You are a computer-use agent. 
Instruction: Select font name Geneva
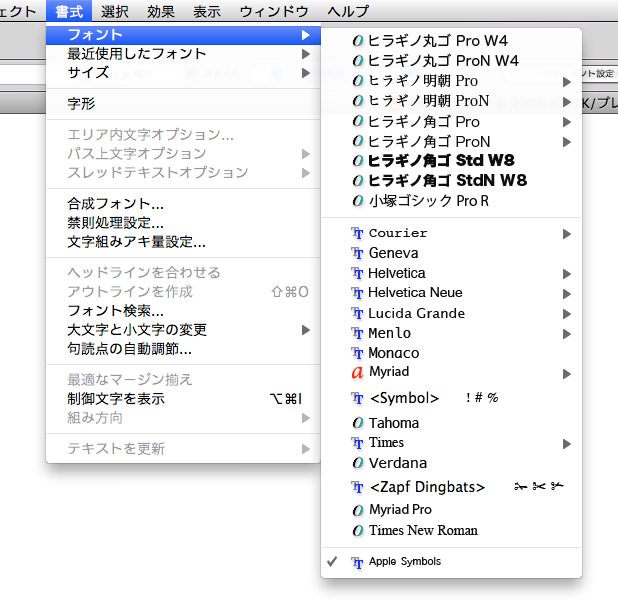(393, 253)
